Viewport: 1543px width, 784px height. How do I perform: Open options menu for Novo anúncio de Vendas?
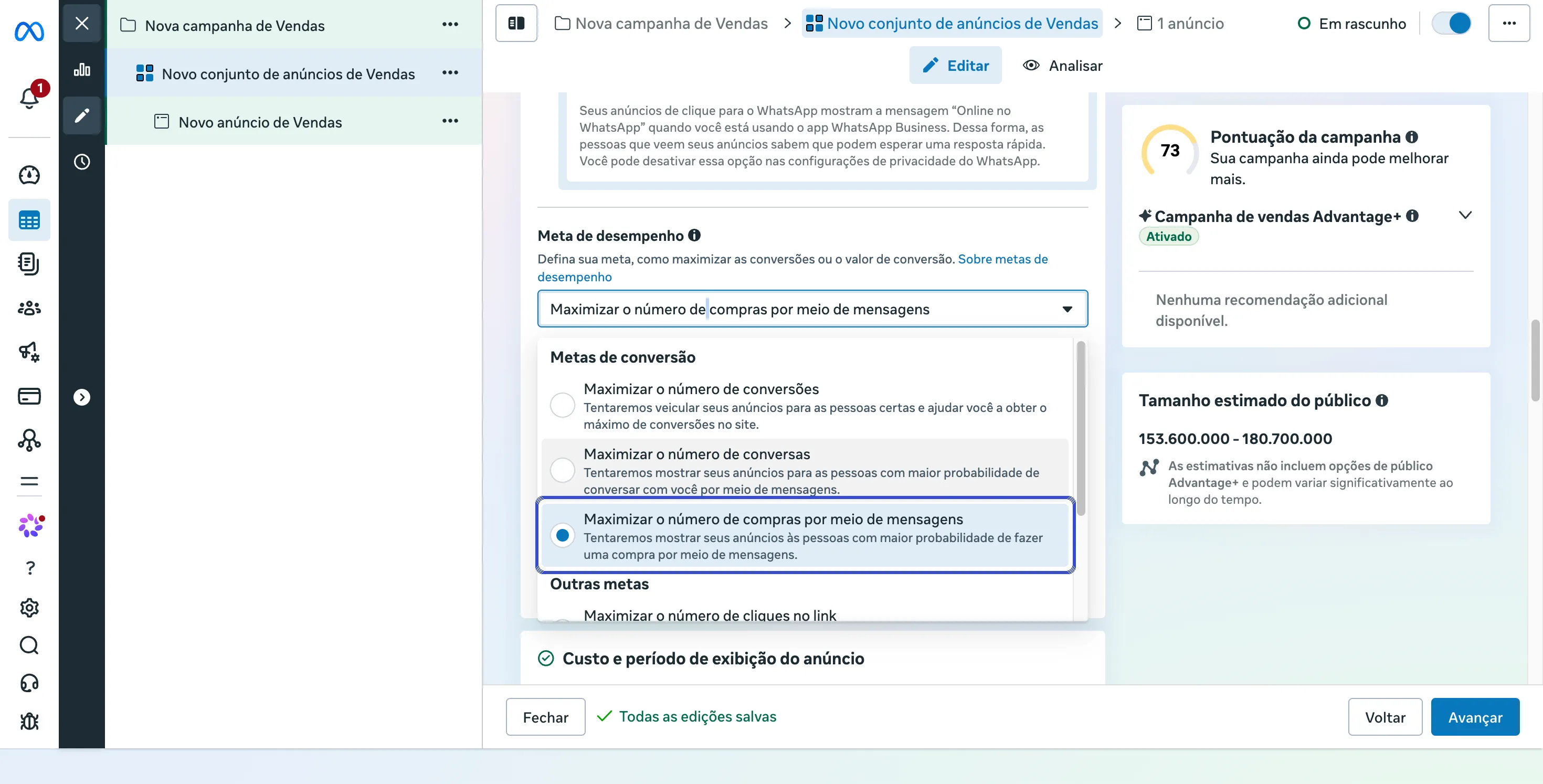tap(450, 121)
